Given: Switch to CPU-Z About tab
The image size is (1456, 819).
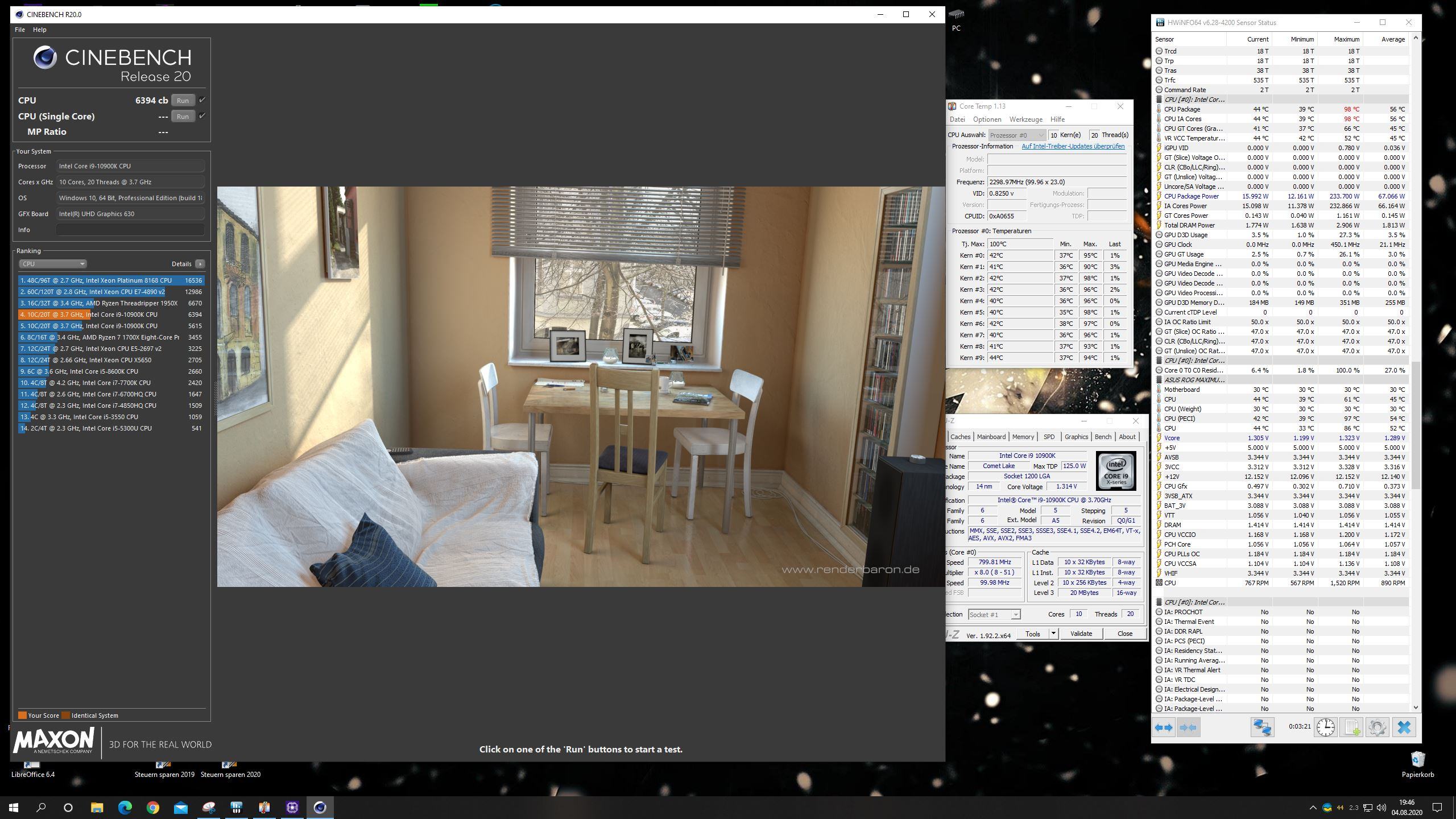Looking at the screenshot, I should 1127,437.
